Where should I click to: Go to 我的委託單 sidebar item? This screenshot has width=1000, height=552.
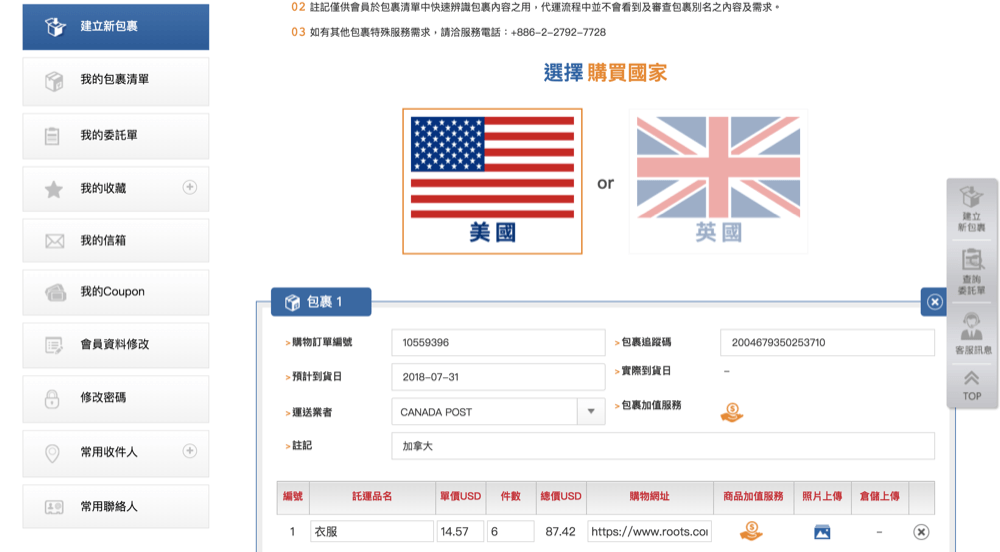click(115, 135)
